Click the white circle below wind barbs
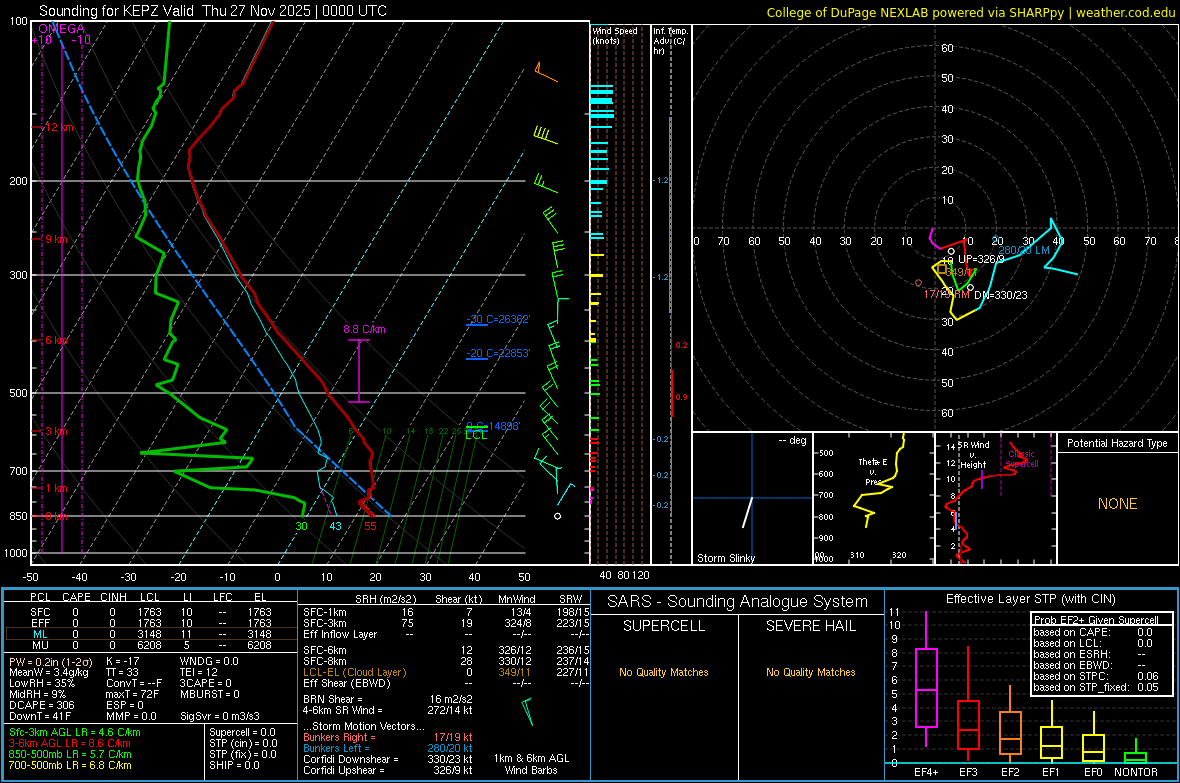Image resolution: width=1180 pixels, height=783 pixels. (x=558, y=516)
